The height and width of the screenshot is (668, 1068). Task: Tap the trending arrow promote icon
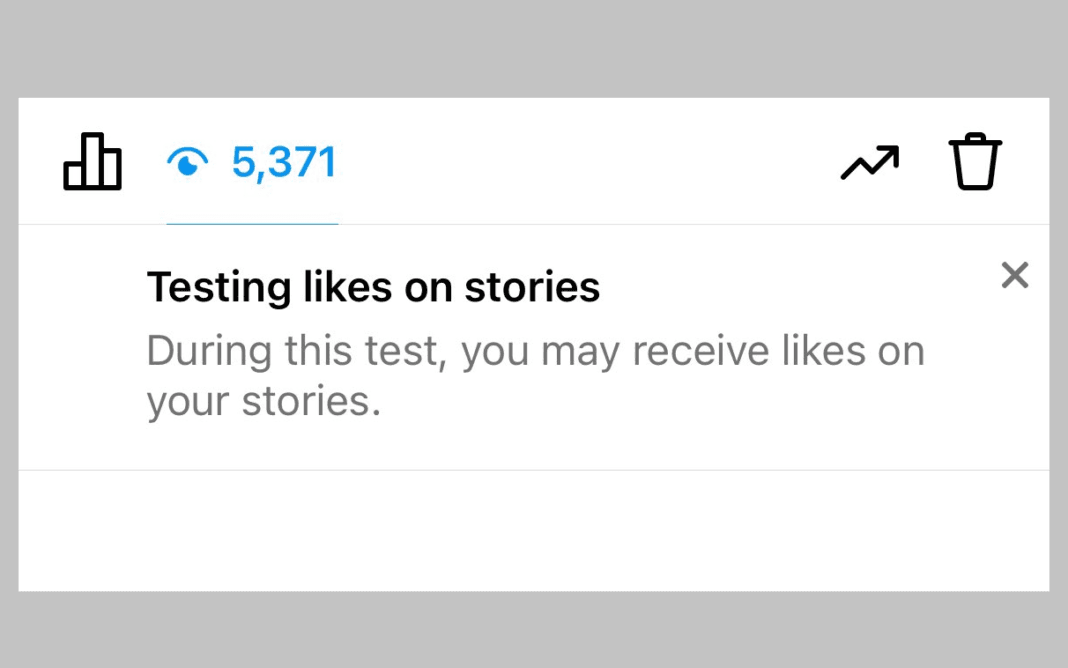pyautogui.click(x=869, y=162)
